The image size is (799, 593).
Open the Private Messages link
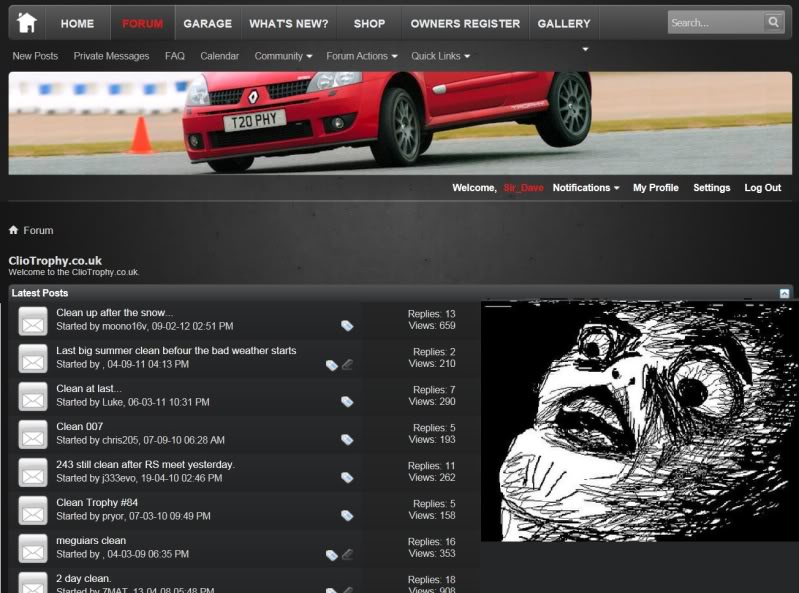point(111,56)
